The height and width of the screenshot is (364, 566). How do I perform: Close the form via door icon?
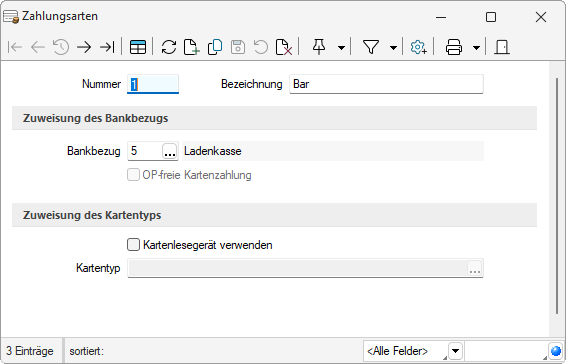502,47
